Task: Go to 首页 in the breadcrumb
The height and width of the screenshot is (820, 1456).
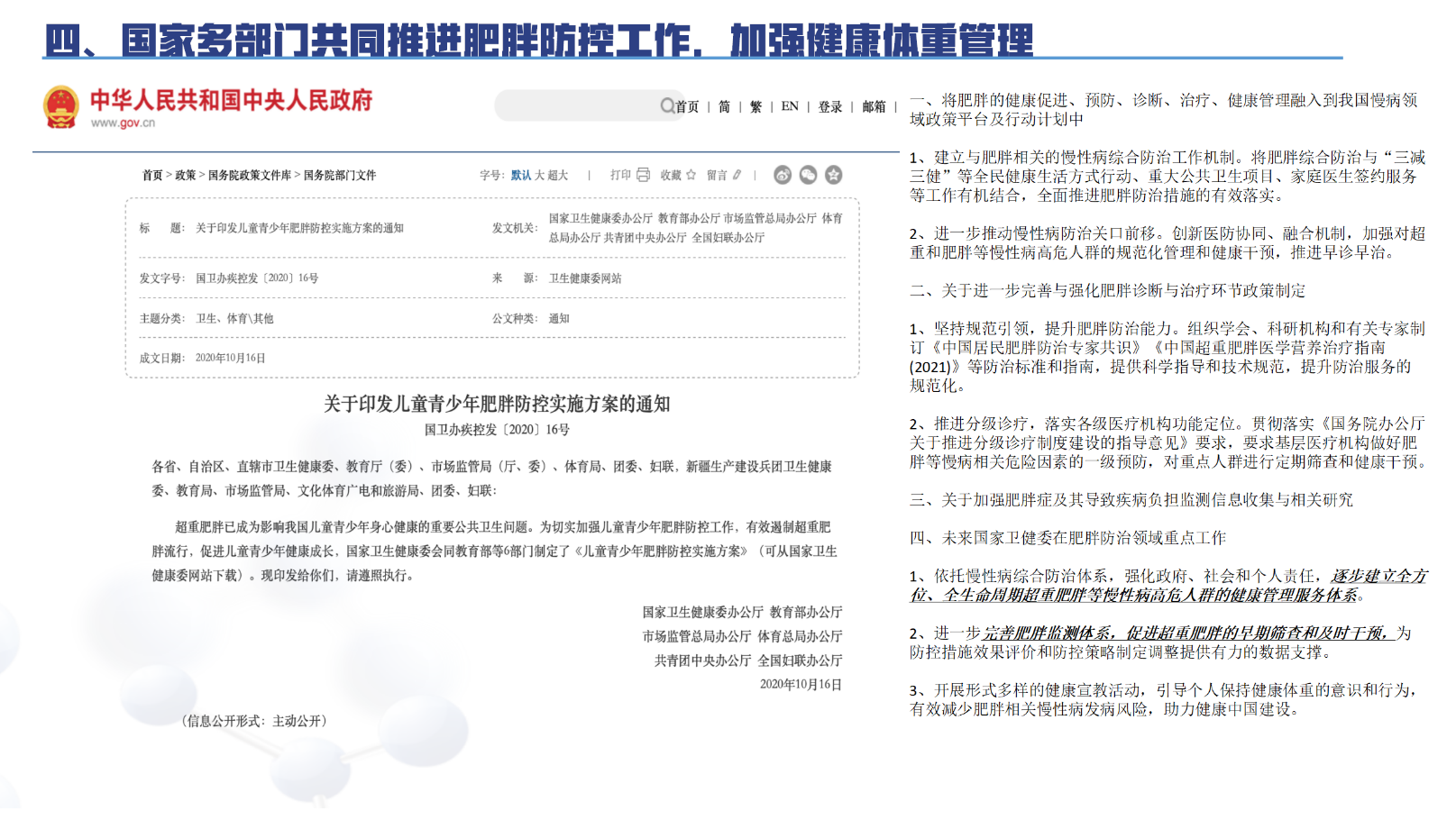Action: click(x=152, y=175)
